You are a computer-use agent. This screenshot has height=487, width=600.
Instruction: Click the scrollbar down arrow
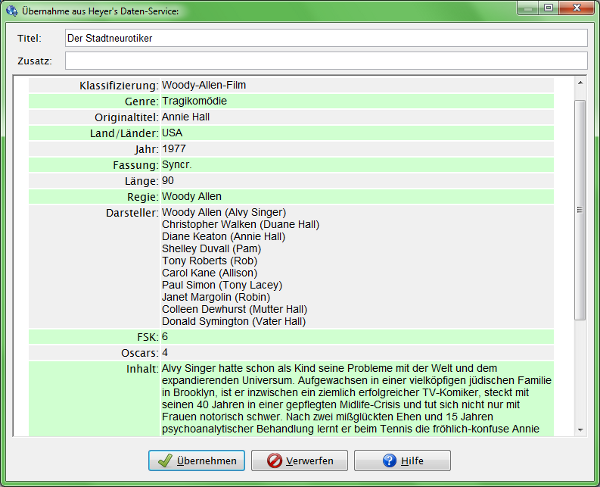[x=580, y=429]
